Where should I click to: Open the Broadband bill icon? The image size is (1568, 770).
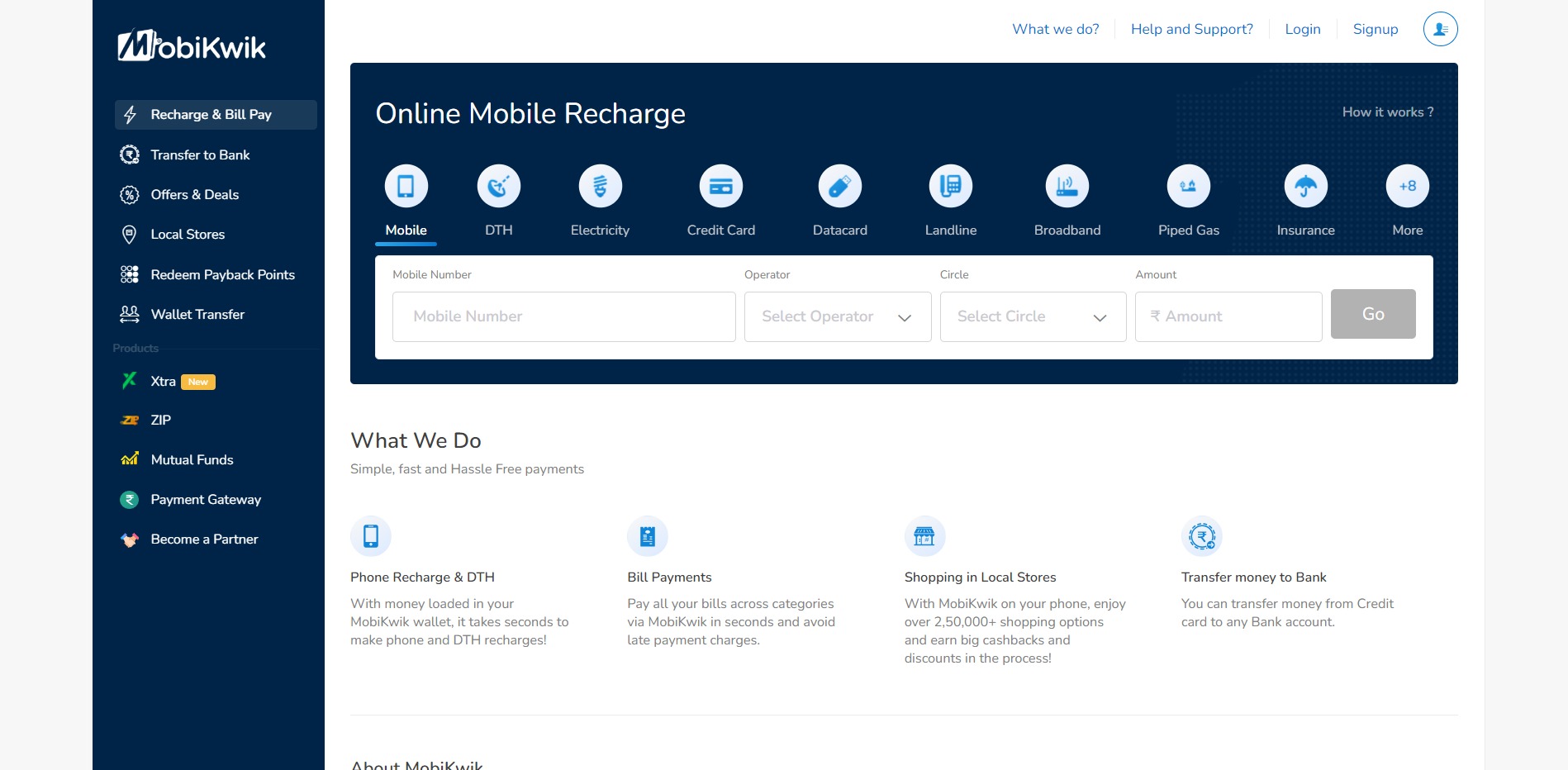tap(1067, 187)
